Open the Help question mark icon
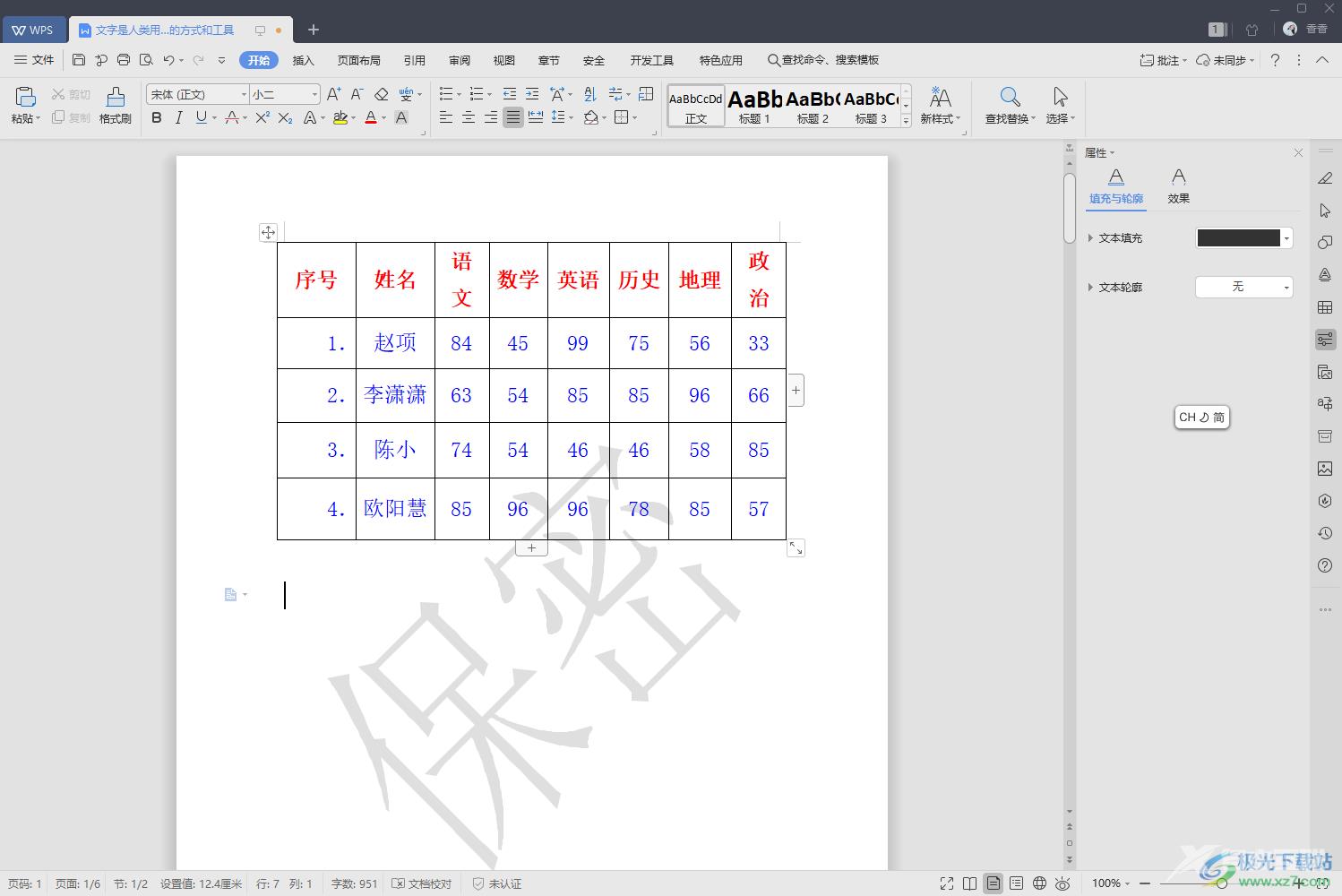Image resolution: width=1342 pixels, height=896 pixels. click(1275, 60)
